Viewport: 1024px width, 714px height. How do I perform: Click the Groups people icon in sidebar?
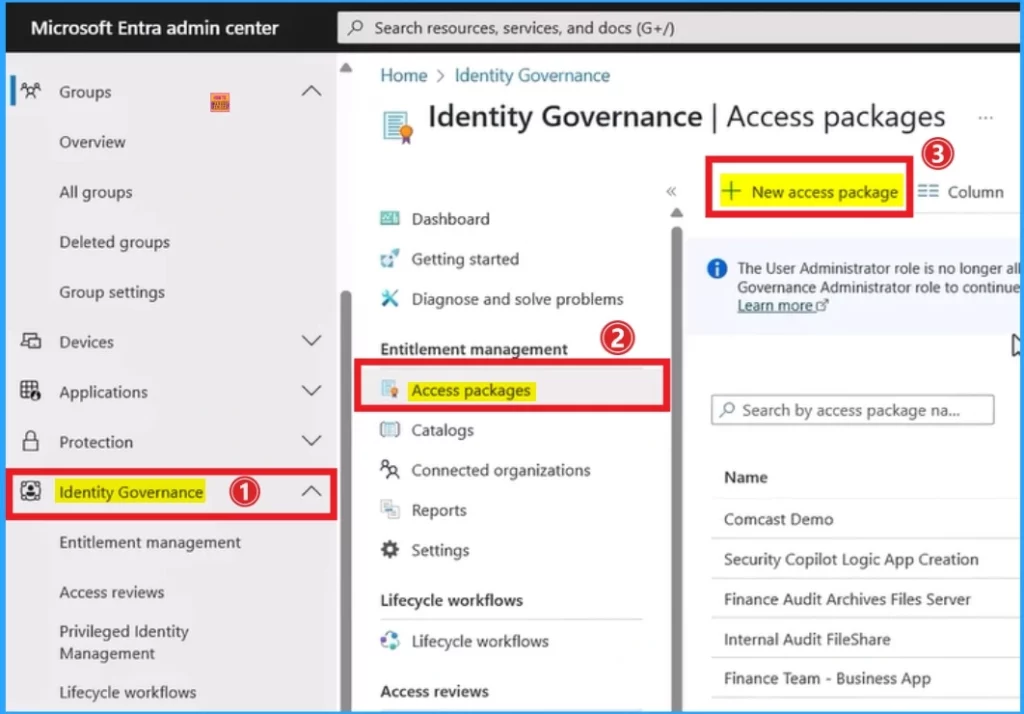tap(30, 90)
